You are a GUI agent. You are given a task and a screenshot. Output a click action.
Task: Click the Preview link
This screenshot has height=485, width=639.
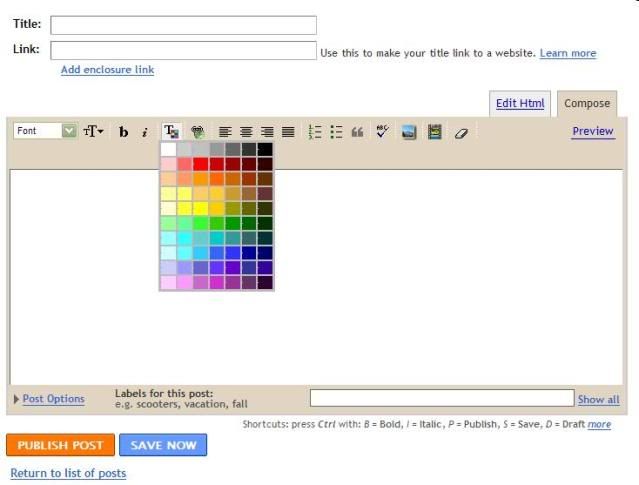(593, 131)
